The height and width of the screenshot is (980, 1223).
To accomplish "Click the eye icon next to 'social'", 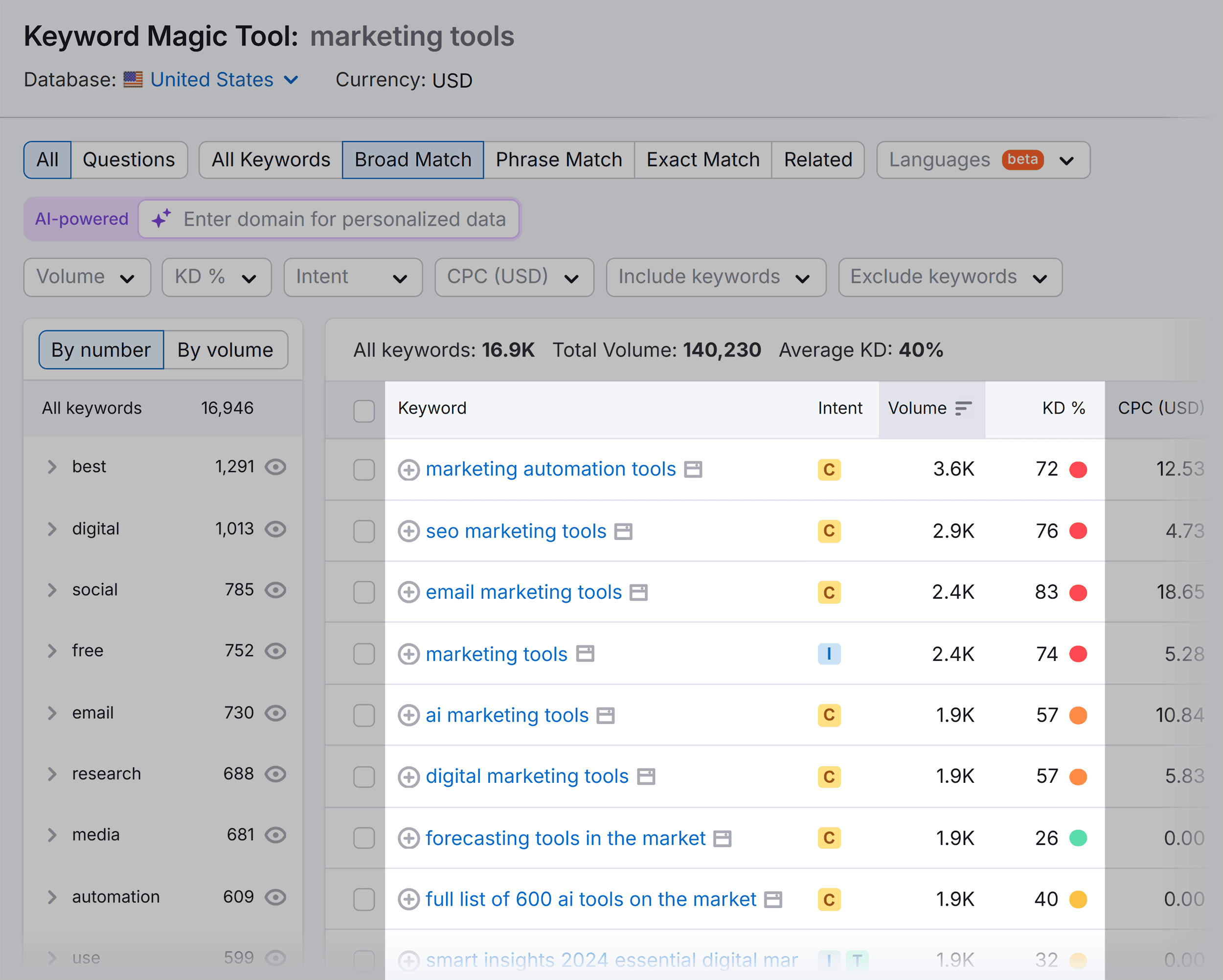I will coord(278,589).
